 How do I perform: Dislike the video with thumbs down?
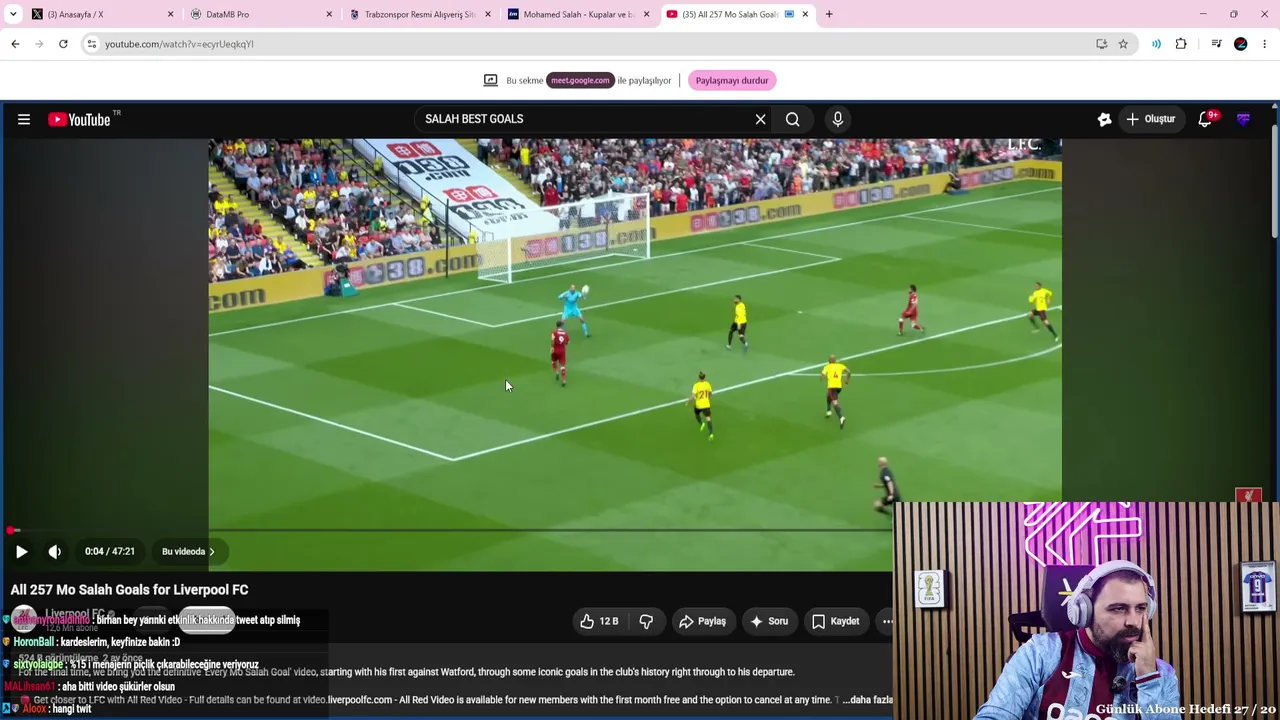pyautogui.click(x=646, y=621)
